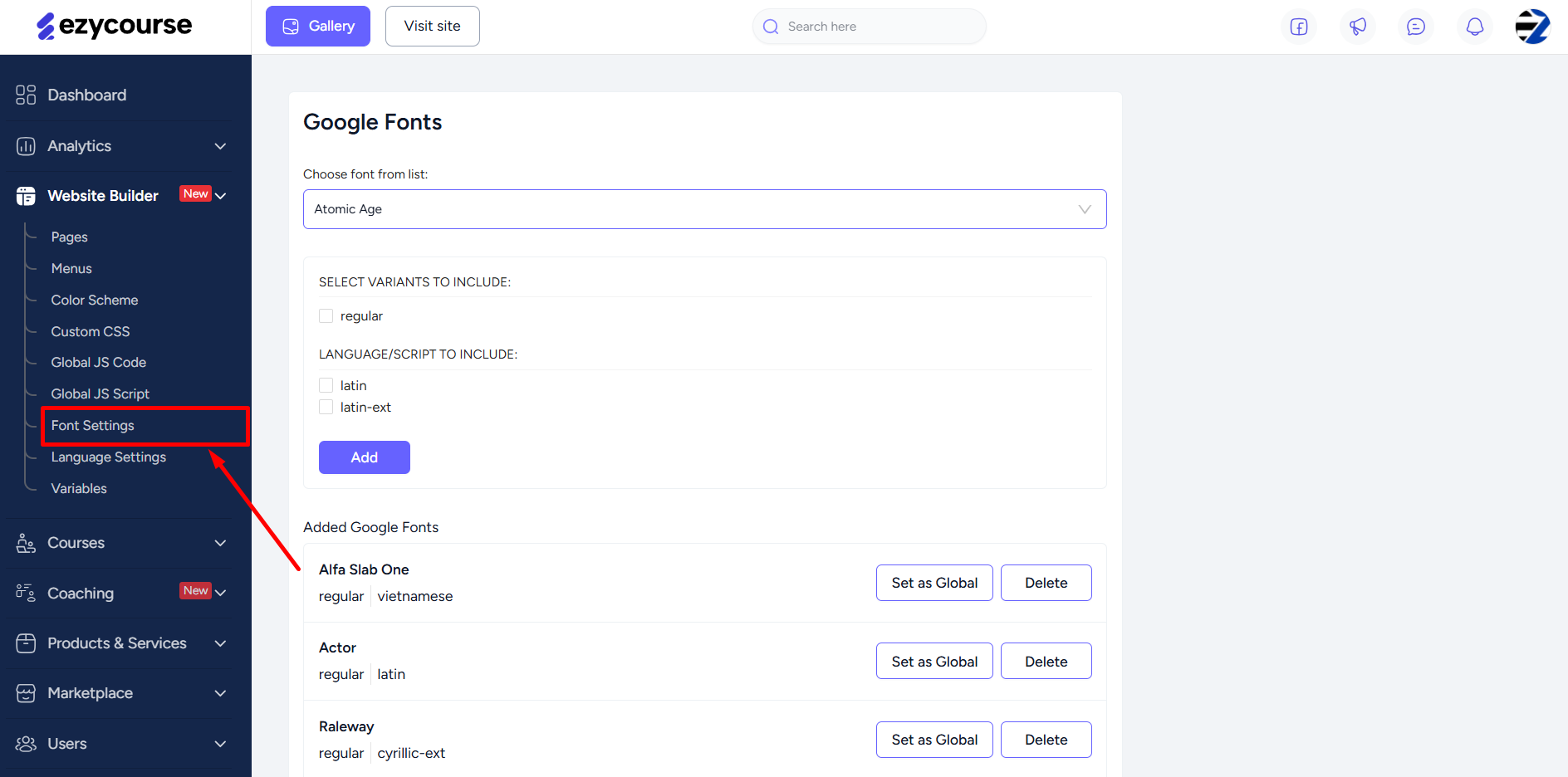1568x777 pixels.
Task: Click the Added Google Fonts label
Action: point(370,527)
